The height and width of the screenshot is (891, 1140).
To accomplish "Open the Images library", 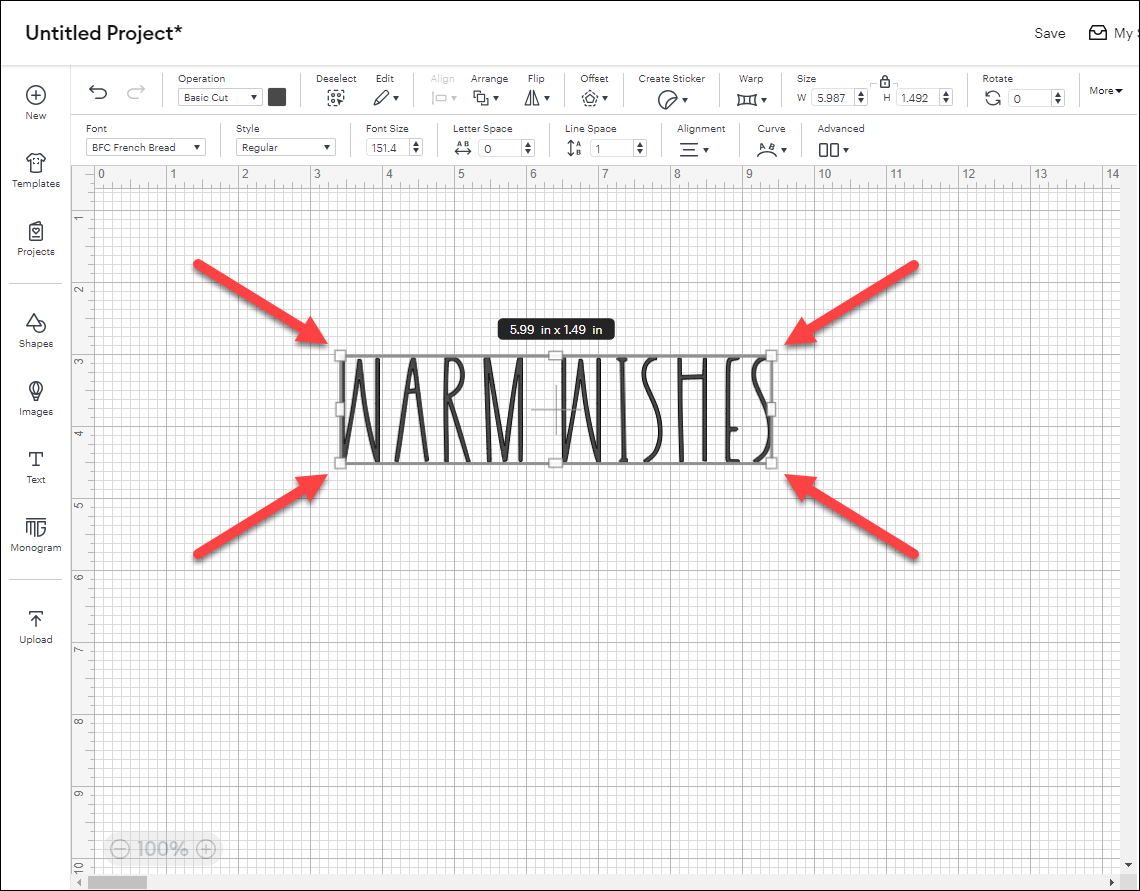I will click(36, 397).
